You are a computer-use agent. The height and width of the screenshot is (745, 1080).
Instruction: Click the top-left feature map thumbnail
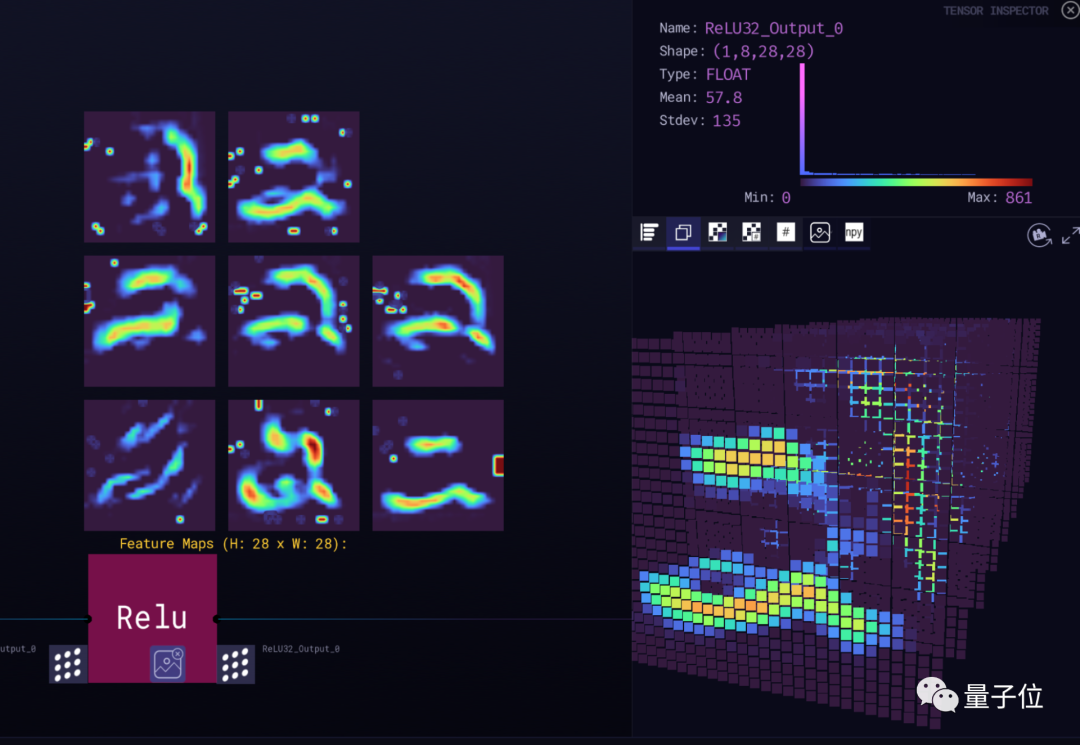click(149, 176)
